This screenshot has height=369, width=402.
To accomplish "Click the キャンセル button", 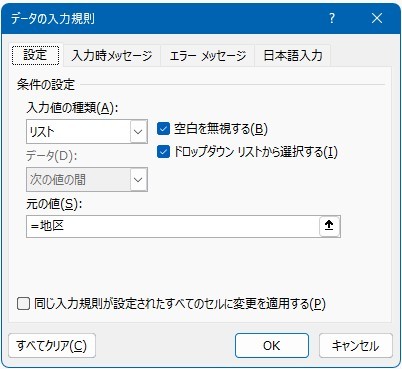I will (356, 346).
